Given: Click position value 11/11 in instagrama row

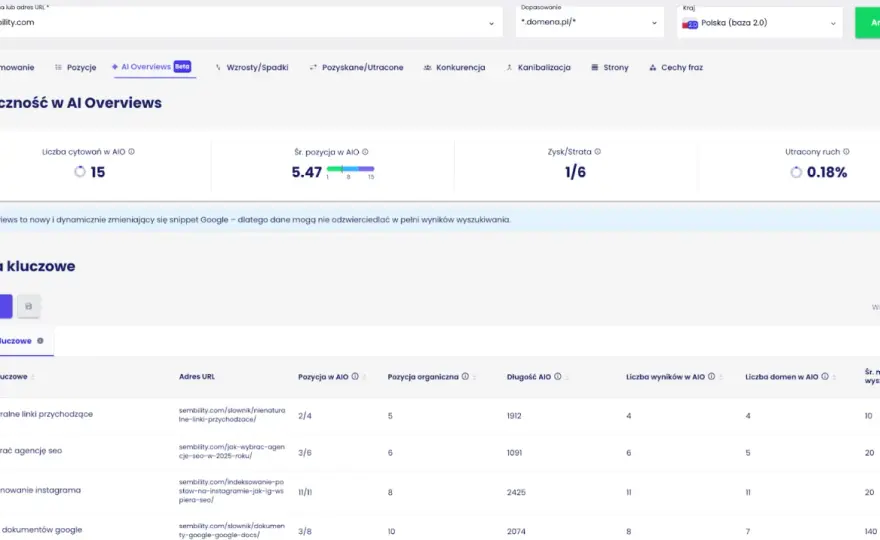Looking at the screenshot, I should pyautogui.click(x=305, y=492).
